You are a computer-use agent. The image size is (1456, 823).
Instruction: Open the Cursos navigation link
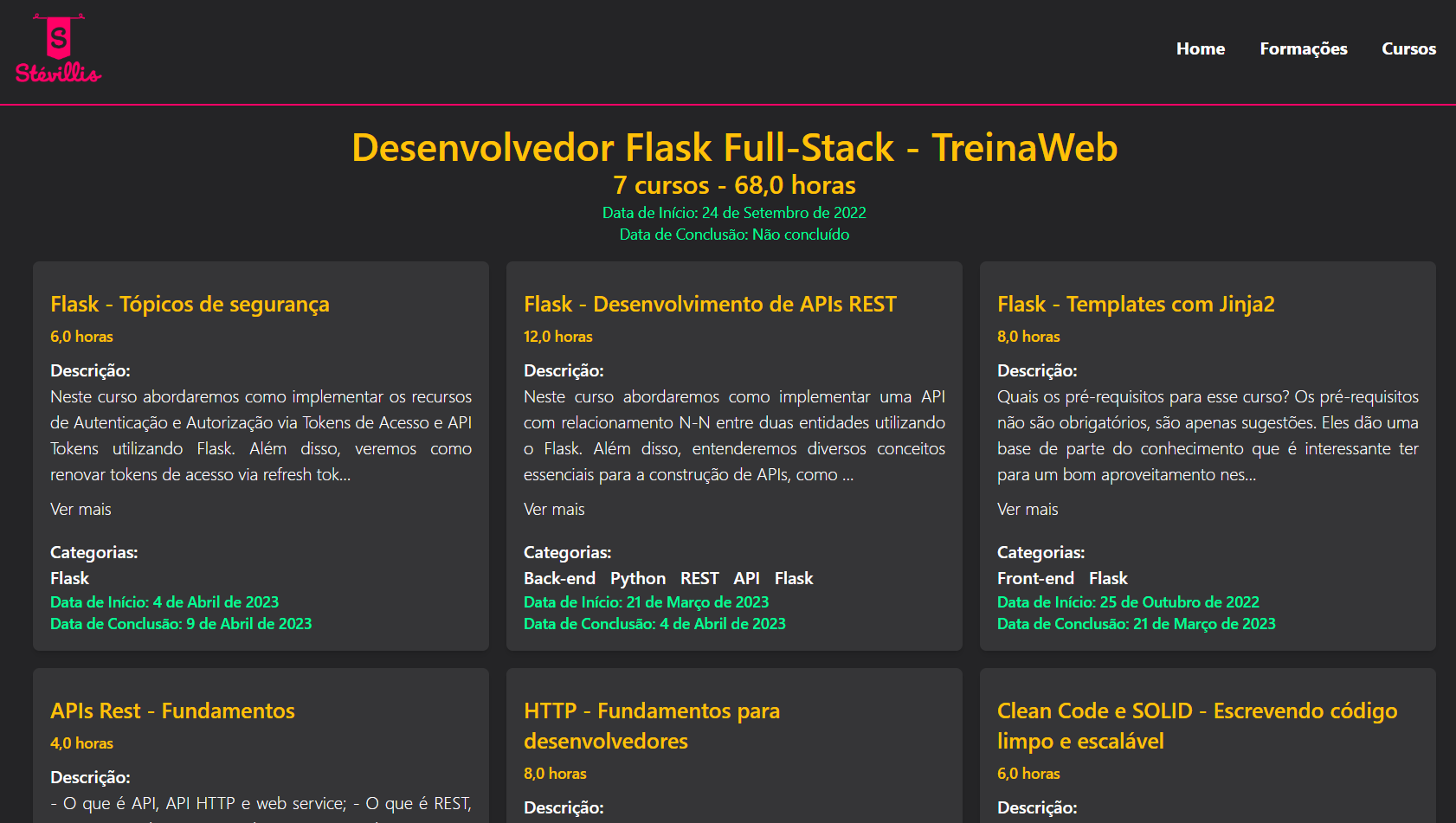1408,49
